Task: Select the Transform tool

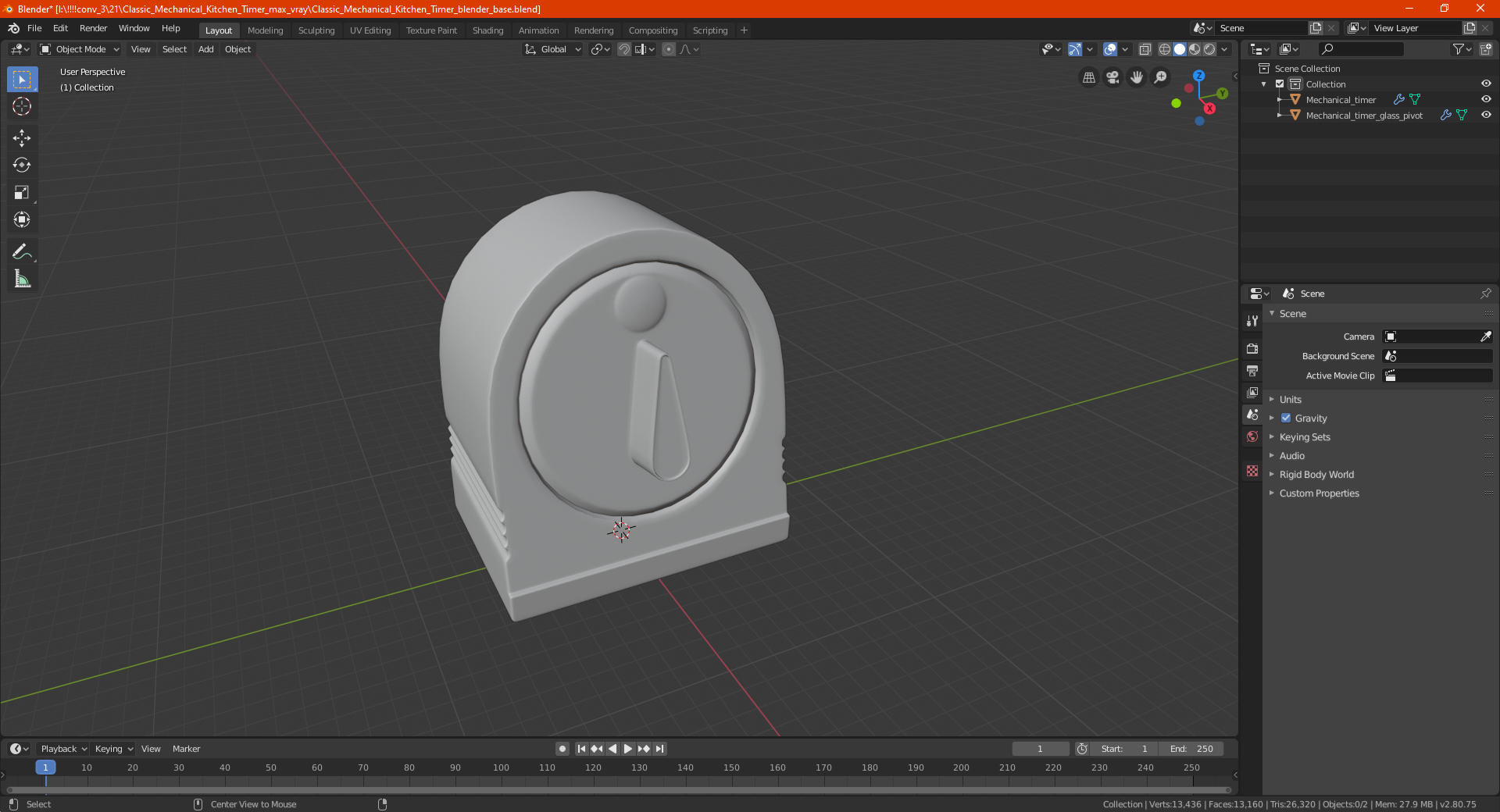Action: tap(22, 220)
